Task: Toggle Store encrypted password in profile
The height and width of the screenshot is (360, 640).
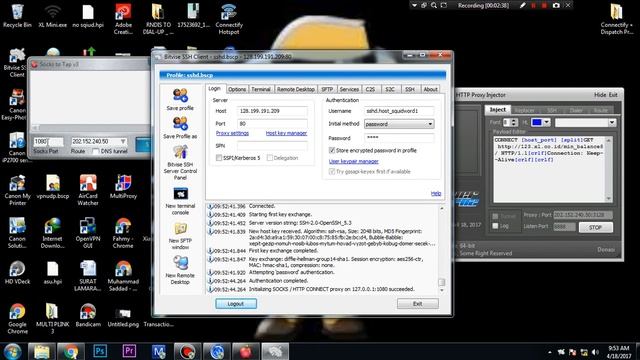Action: pyautogui.click(x=332, y=151)
